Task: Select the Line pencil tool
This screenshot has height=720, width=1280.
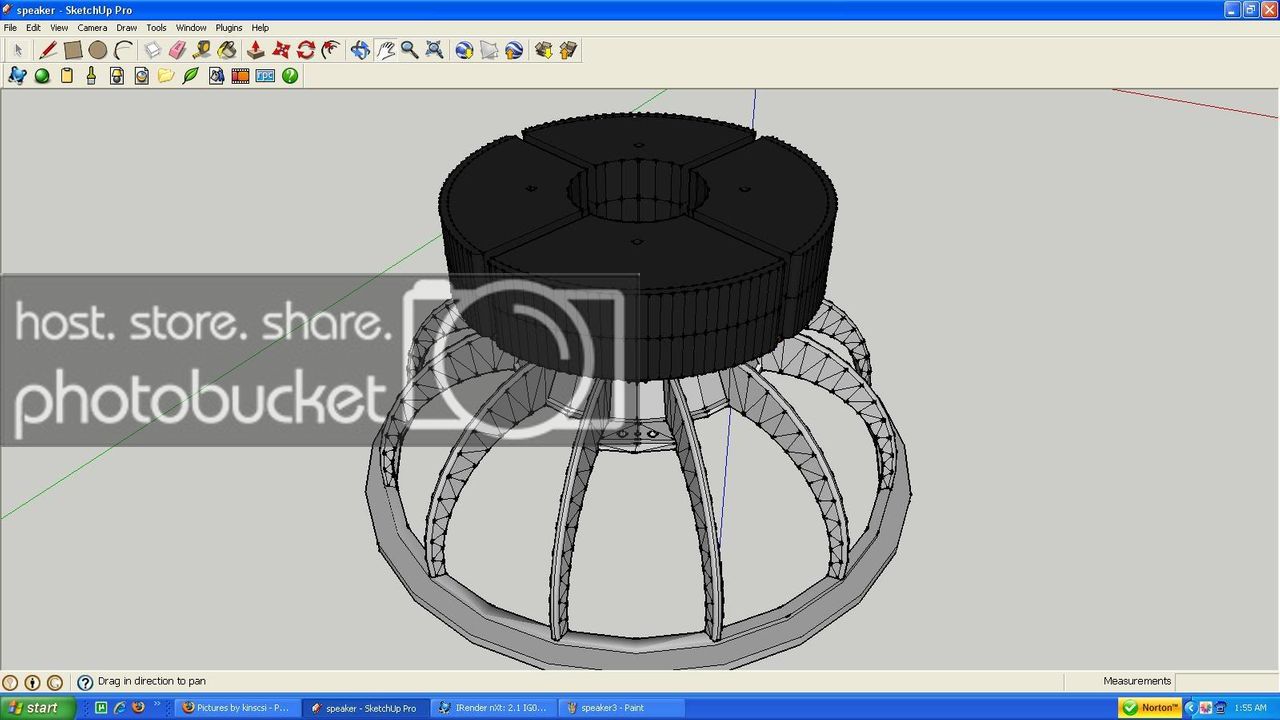Action: 48,50
